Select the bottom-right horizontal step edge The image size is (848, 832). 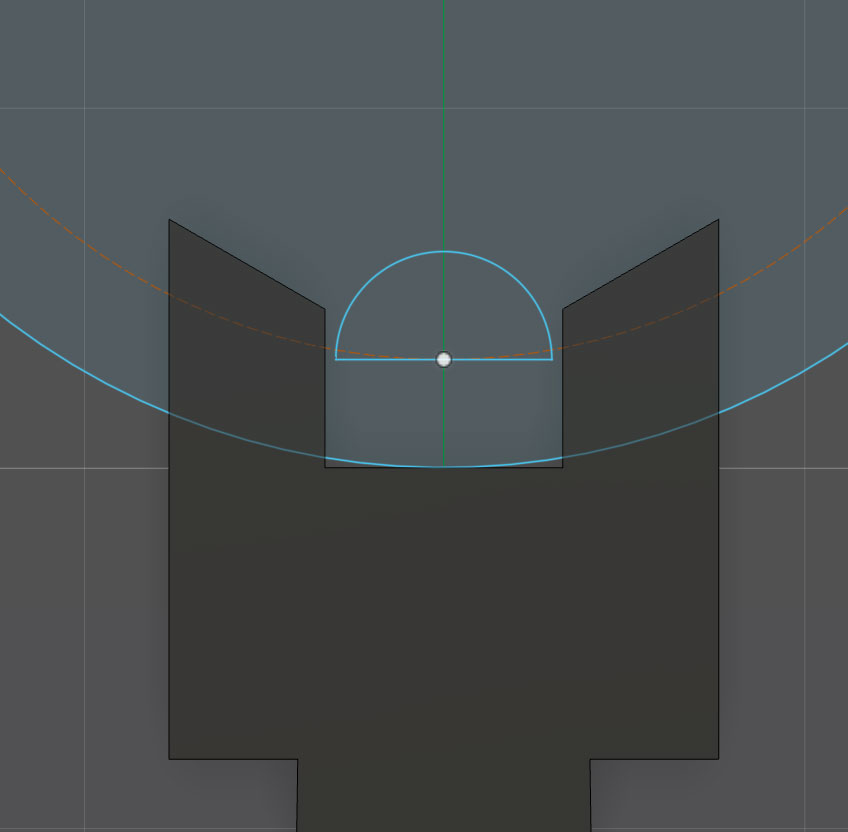654,759
